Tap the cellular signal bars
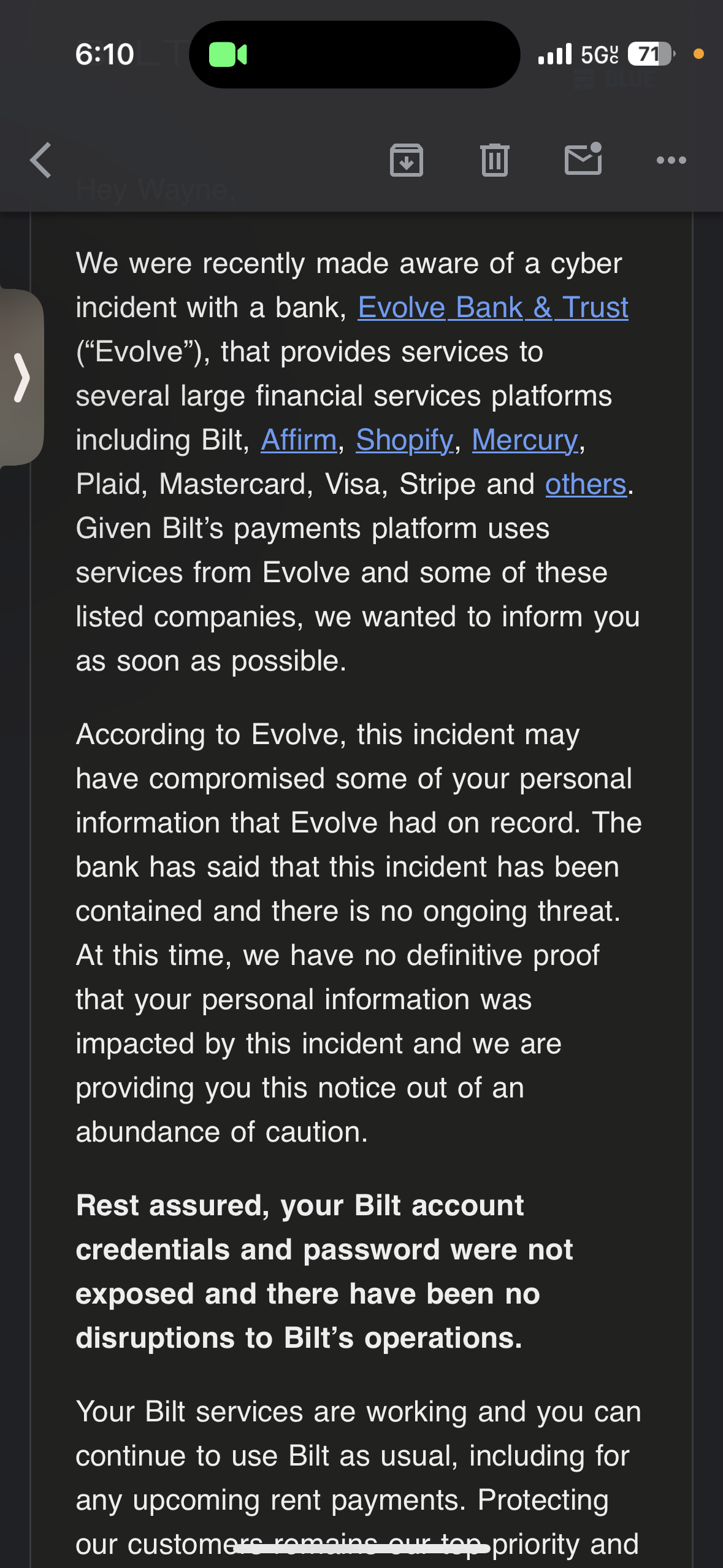The height and width of the screenshot is (1568, 723). 554,55
